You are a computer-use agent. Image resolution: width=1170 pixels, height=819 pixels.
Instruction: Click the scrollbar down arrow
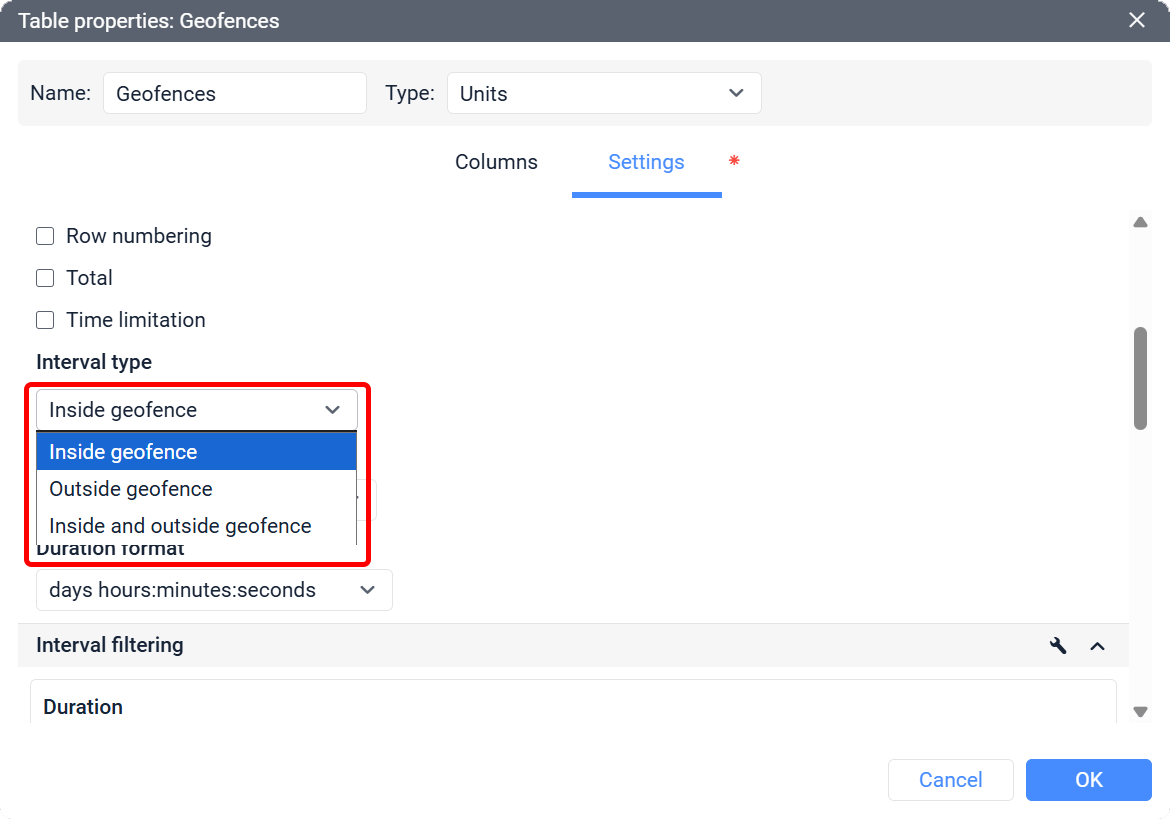pyautogui.click(x=1140, y=711)
